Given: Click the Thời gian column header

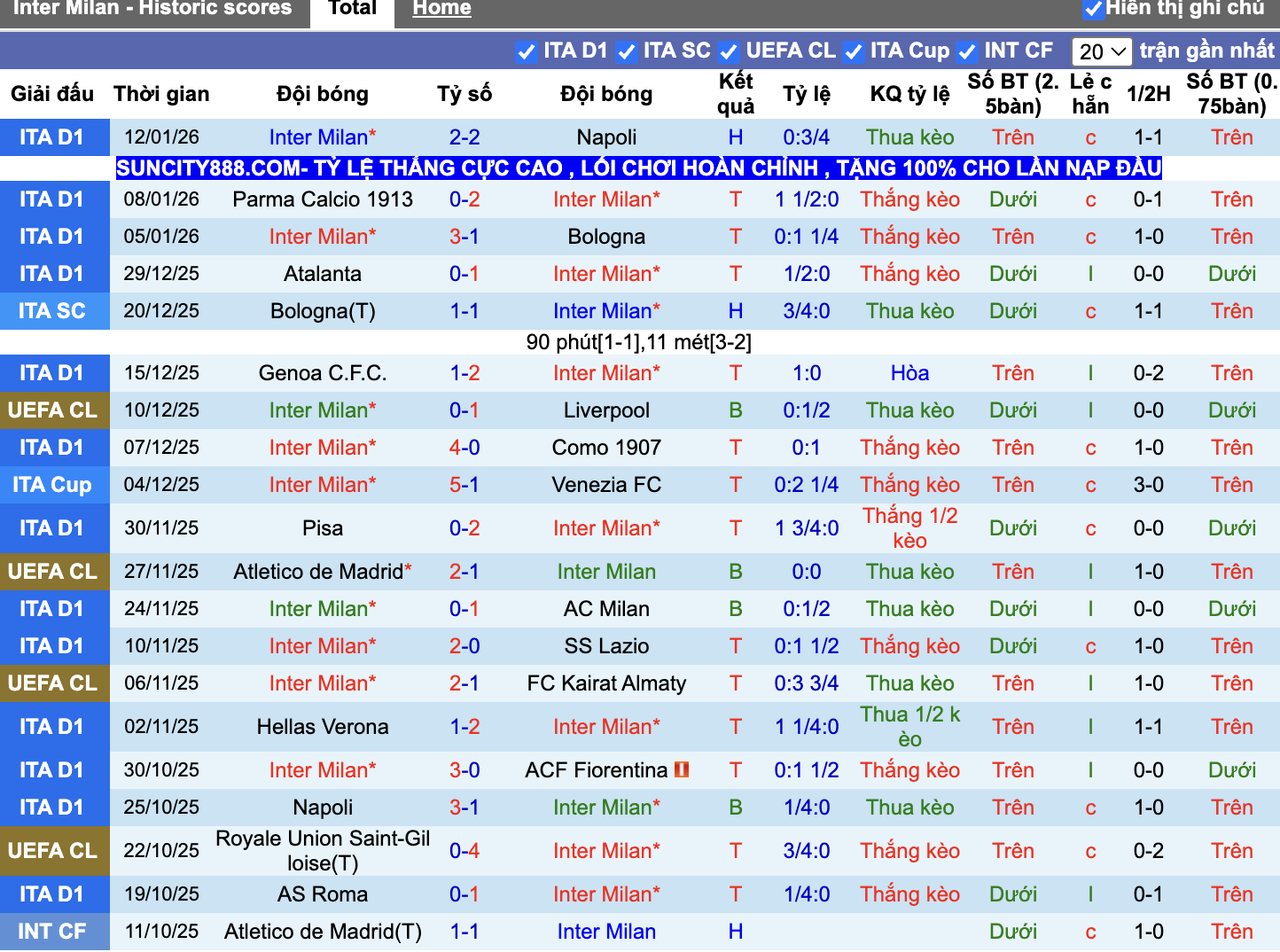Looking at the screenshot, I should [162, 94].
